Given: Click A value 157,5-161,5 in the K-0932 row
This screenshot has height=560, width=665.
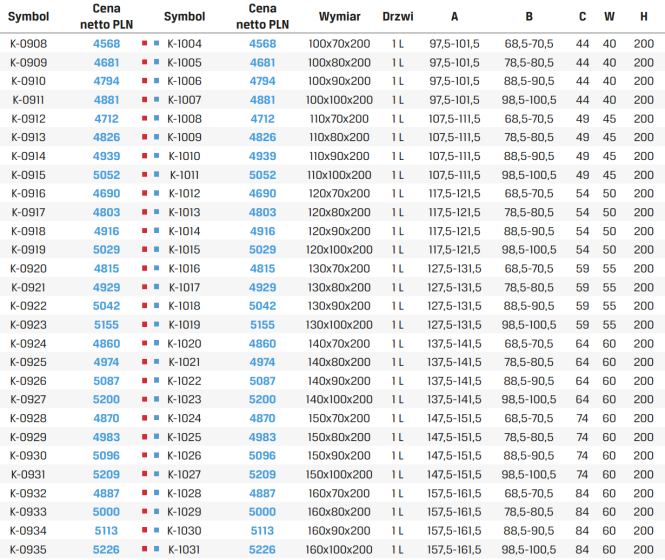Looking at the screenshot, I should click(454, 493).
